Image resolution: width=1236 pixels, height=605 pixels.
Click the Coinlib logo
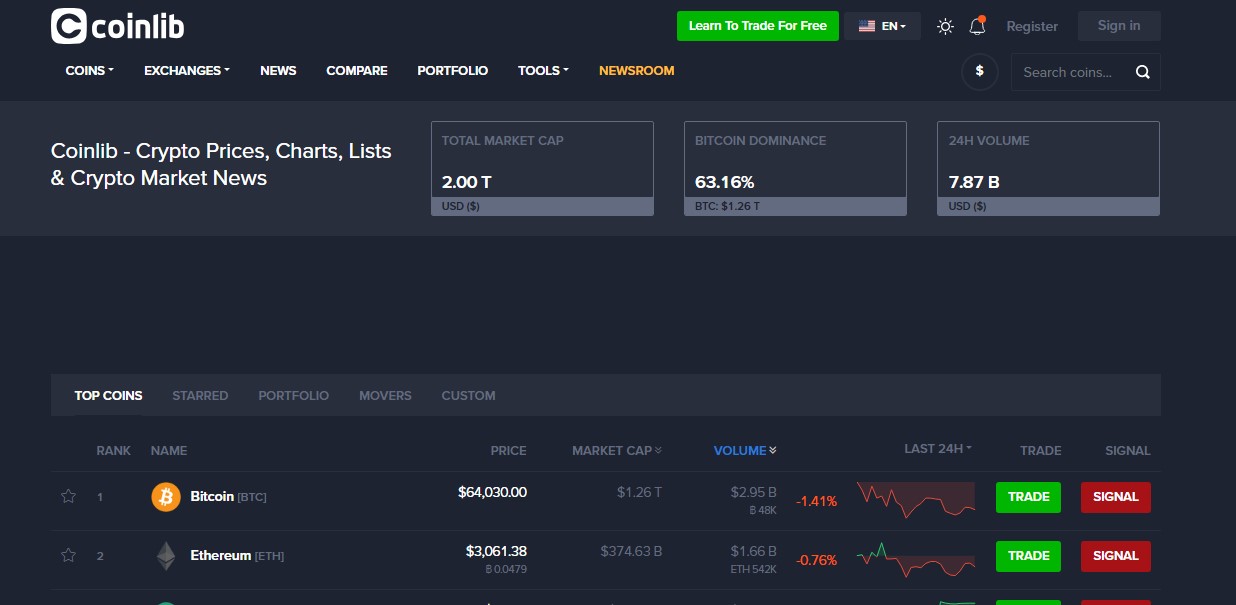(x=117, y=26)
